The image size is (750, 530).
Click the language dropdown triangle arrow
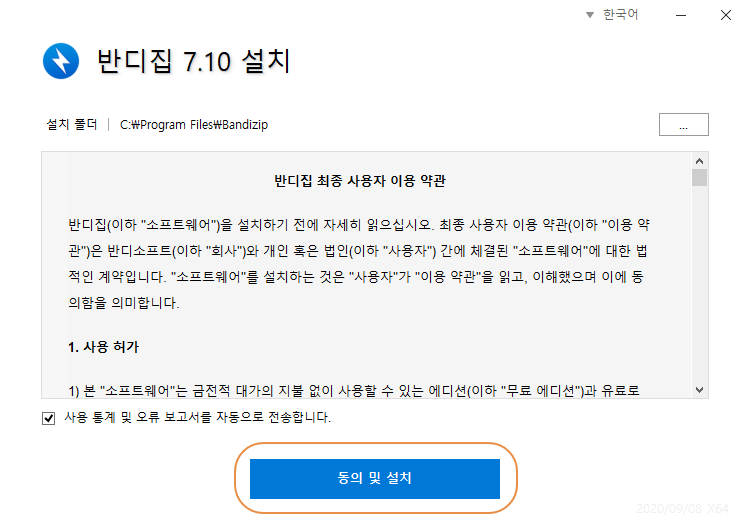pyautogui.click(x=590, y=15)
